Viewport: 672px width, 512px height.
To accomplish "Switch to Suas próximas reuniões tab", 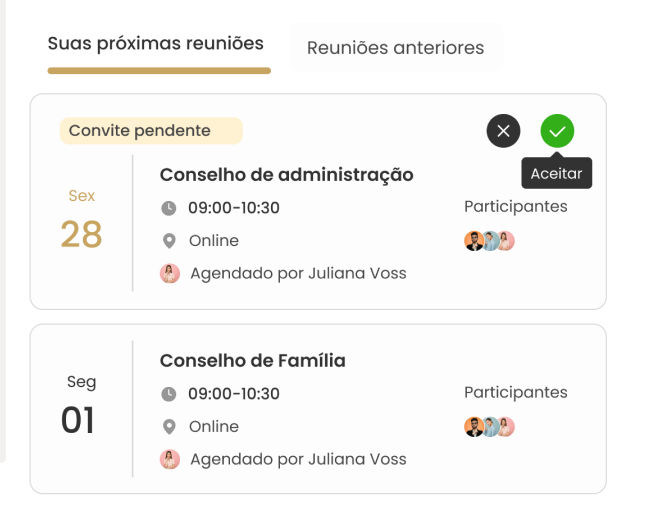I will pyautogui.click(x=156, y=44).
